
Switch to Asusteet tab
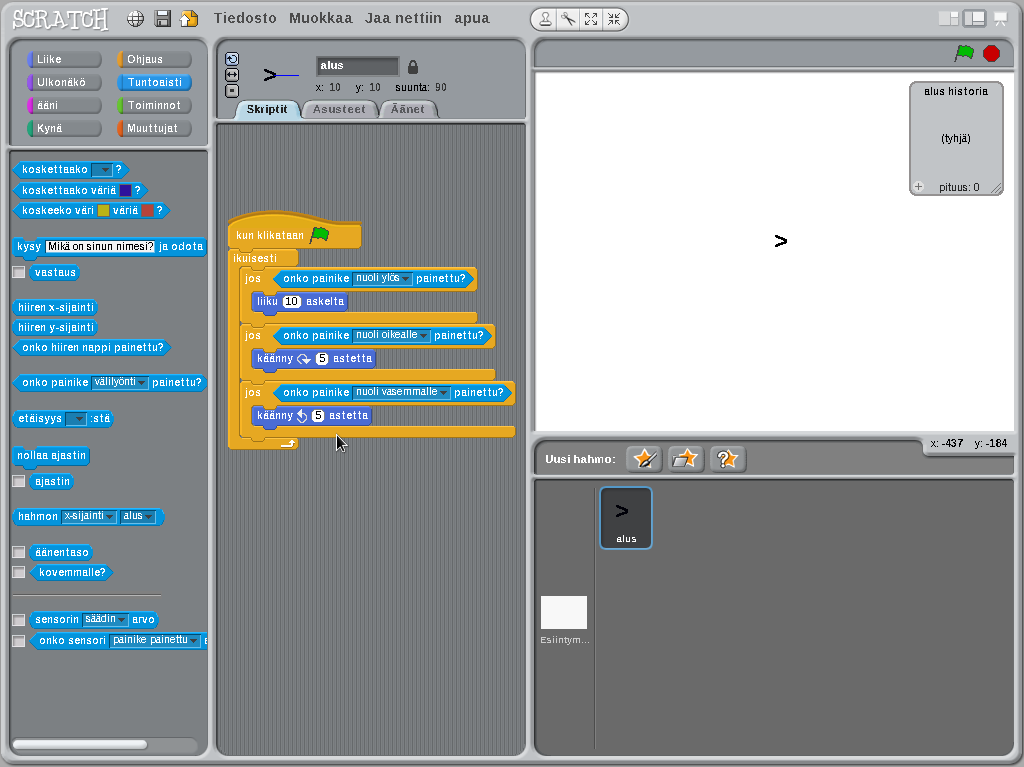click(339, 110)
